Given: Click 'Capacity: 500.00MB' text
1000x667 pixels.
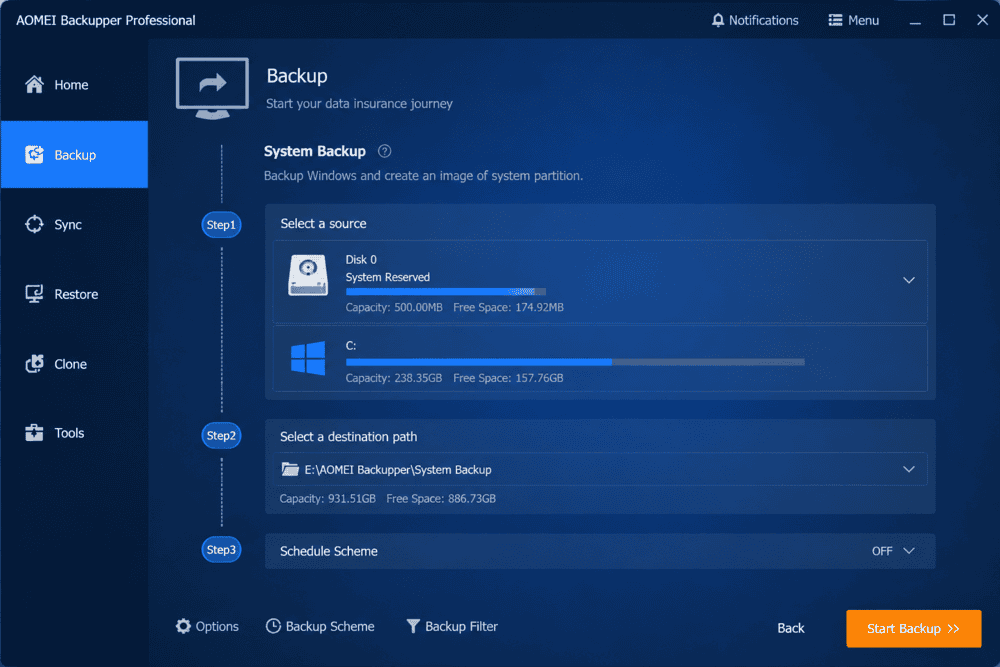Looking at the screenshot, I should 394,307.
